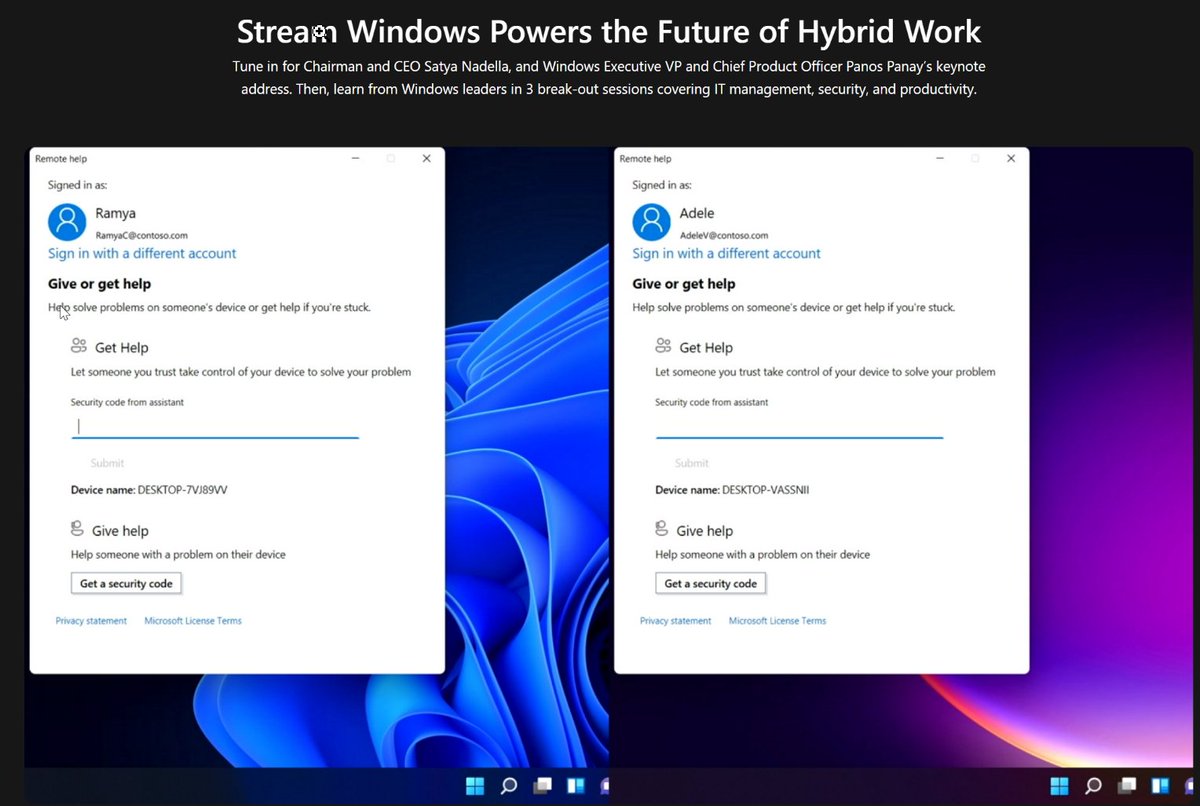The image size is (1200, 806).
Task: Open Microsoft License Terms in Adele's window
Action: pos(778,621)
